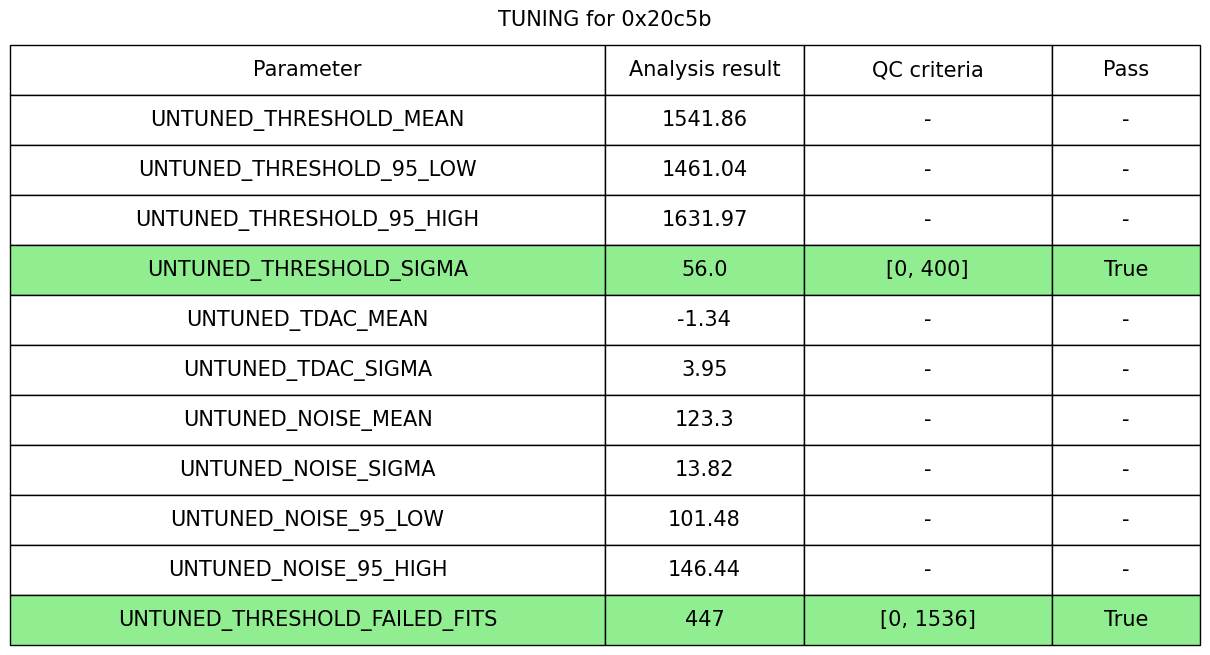Select the UNTUNED_TDAC_MEAN parameter cell

[307, 320]
